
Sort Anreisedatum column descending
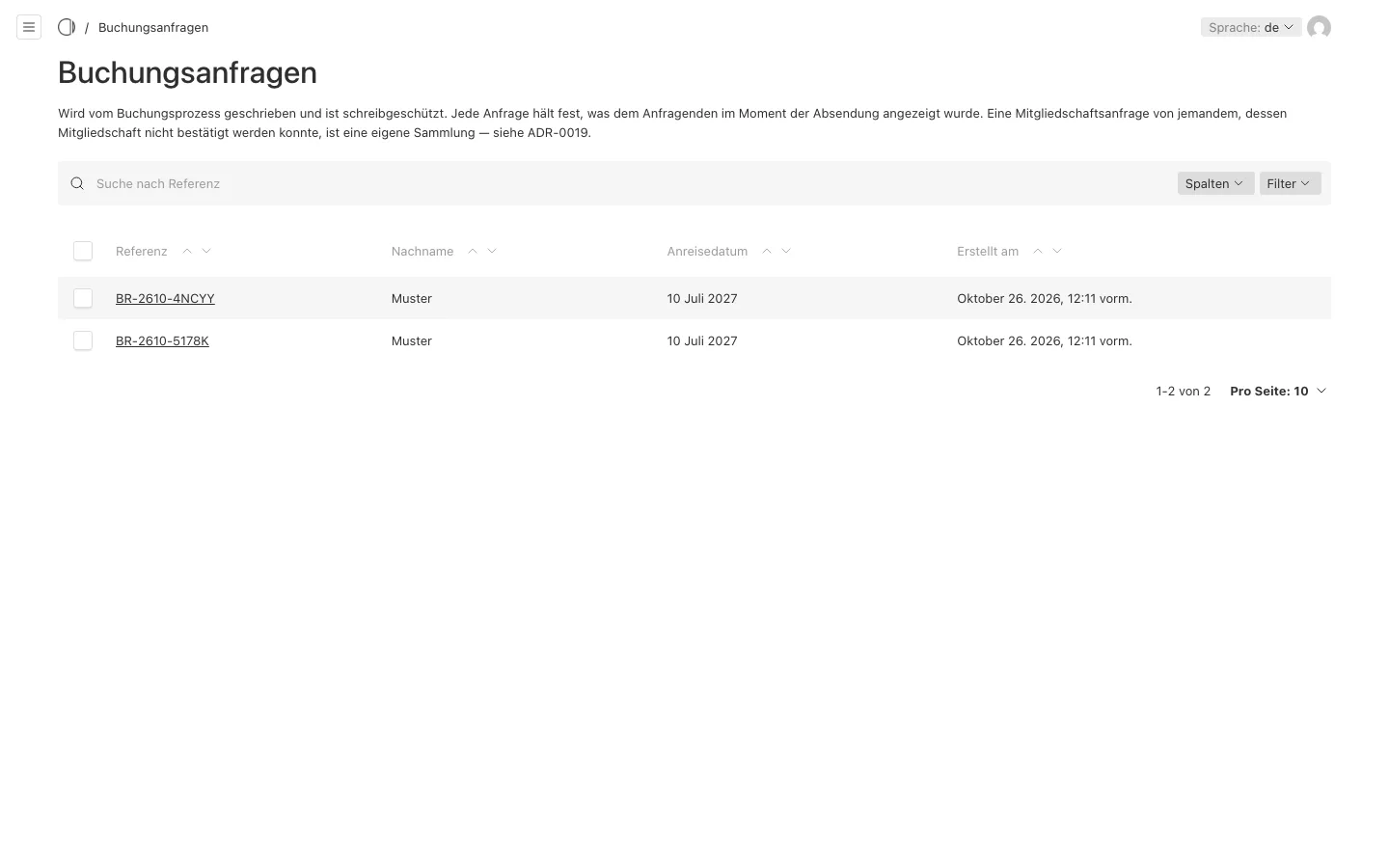click(786, 251)
